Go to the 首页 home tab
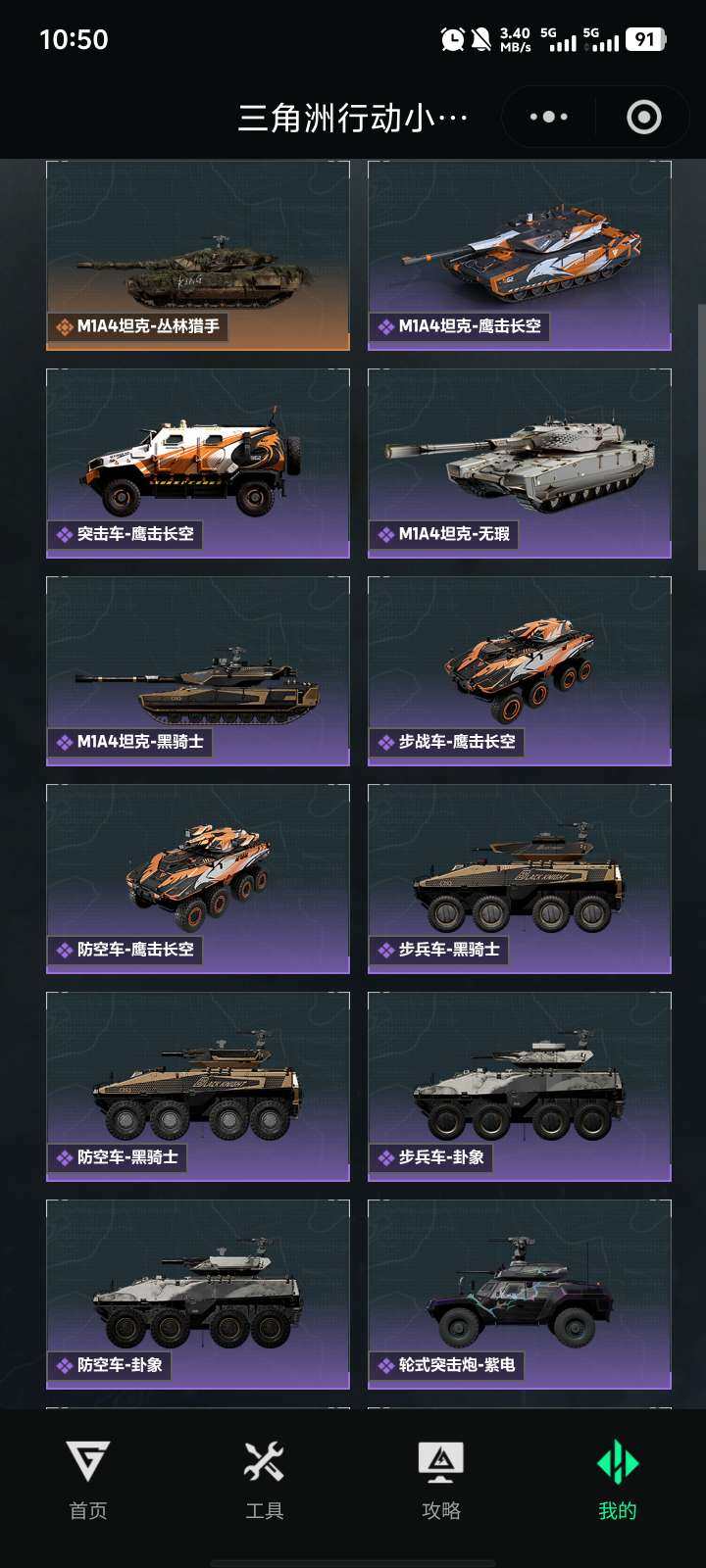This screenshot has width=706, height=1568. [88, 1480]
